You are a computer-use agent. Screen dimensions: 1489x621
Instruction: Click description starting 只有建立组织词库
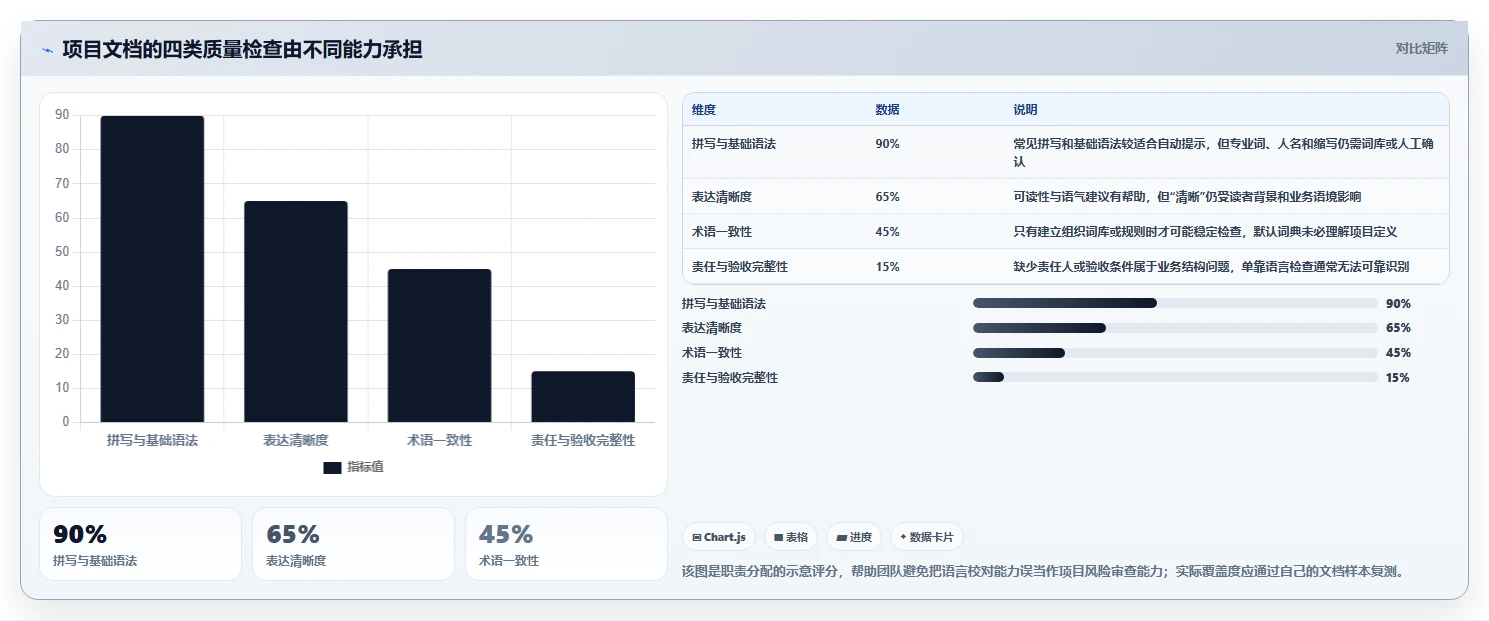(x=1205, y=232)
